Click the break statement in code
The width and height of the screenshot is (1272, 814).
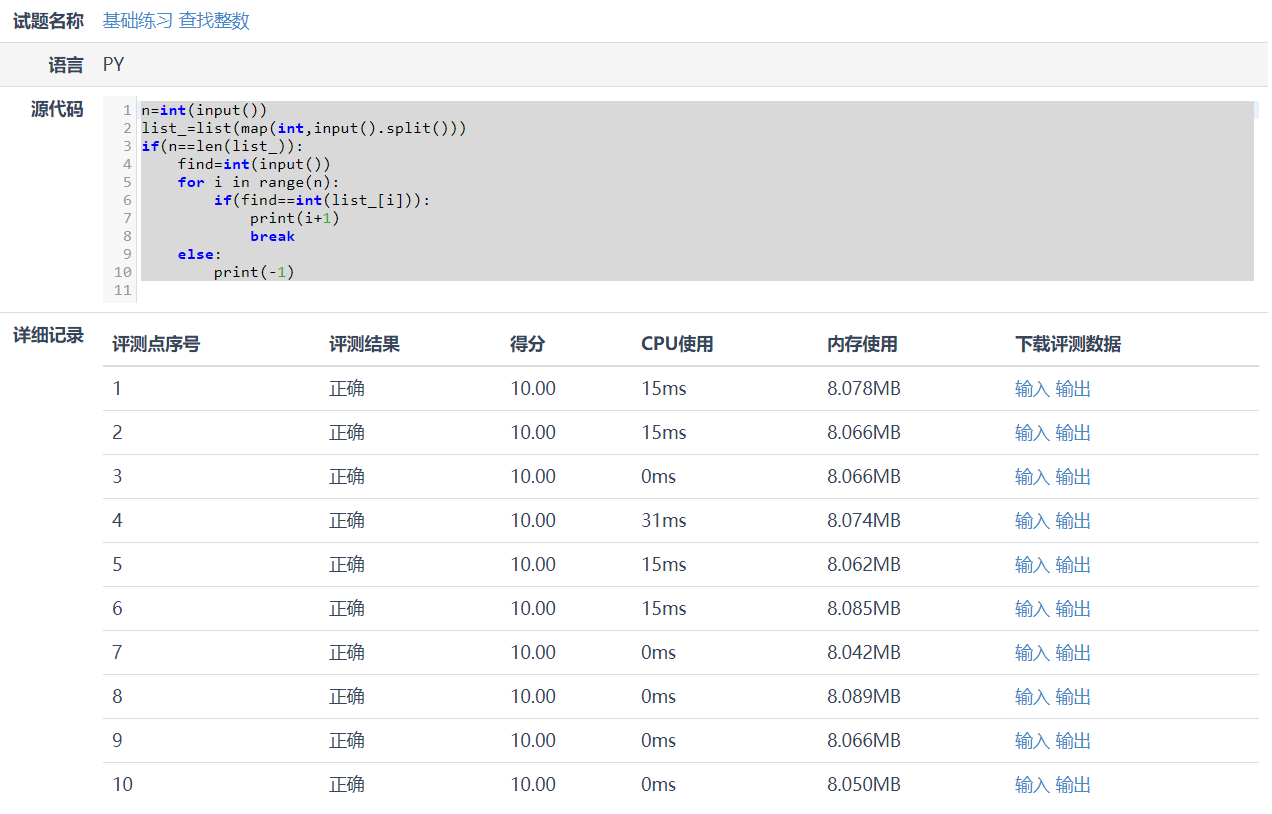coord(272,236)
